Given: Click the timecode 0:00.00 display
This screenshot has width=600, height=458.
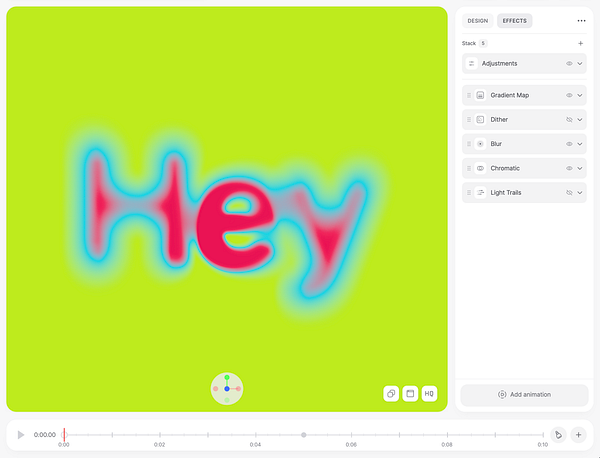Looking at the screenshot, I should click(x=44, y=435).
